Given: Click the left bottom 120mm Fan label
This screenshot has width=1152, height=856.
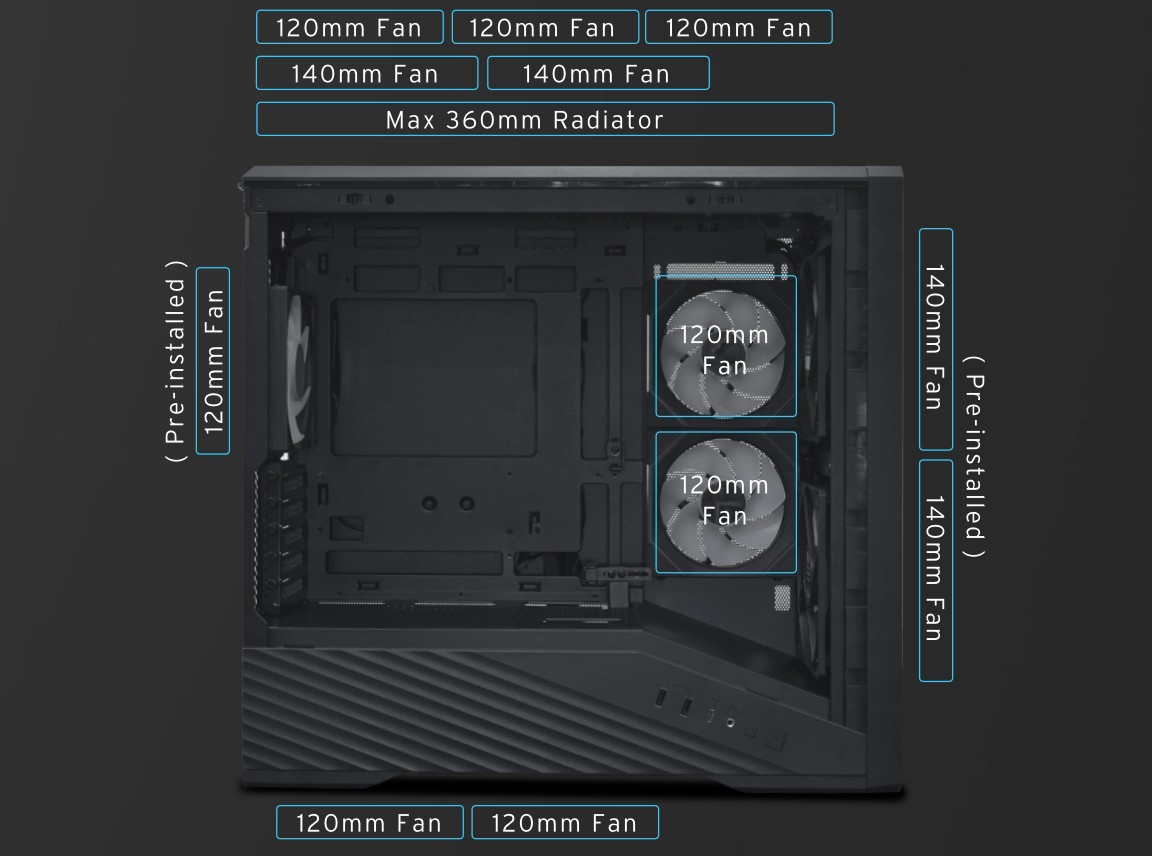Looking at the screenshot, I should click(370, 822).
